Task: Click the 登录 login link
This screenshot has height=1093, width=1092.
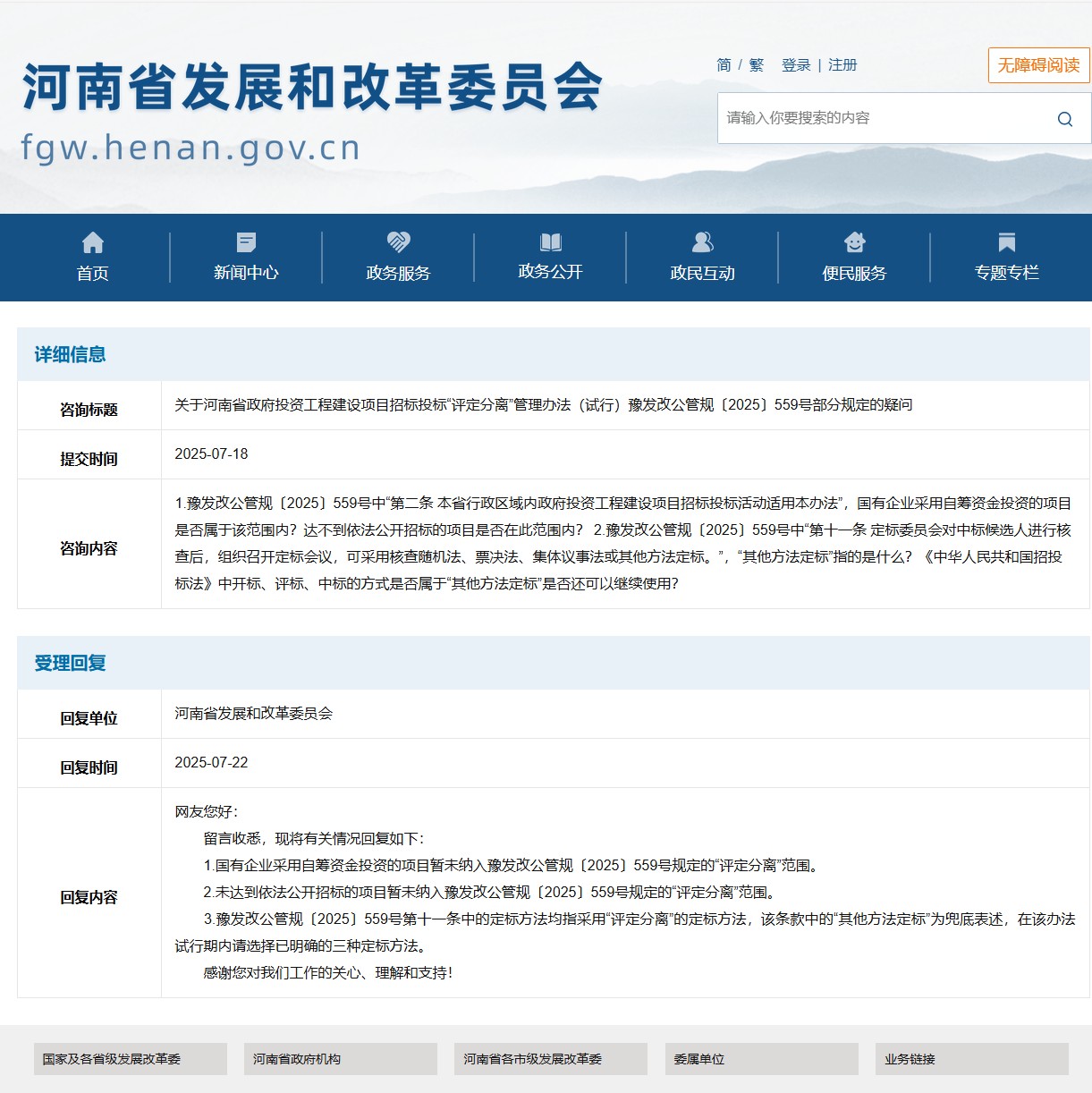Action: point(798,65)
